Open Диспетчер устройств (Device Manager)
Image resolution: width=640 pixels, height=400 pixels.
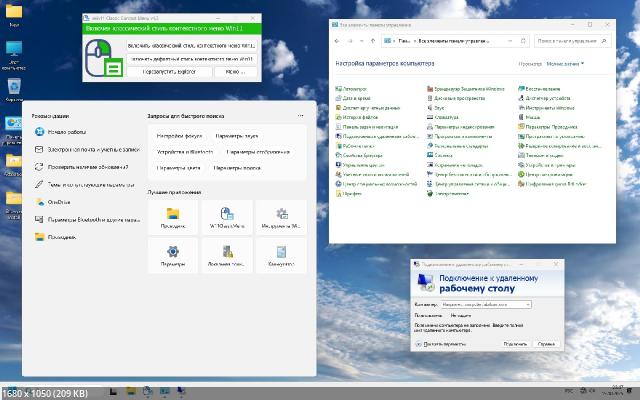(547, 99)
